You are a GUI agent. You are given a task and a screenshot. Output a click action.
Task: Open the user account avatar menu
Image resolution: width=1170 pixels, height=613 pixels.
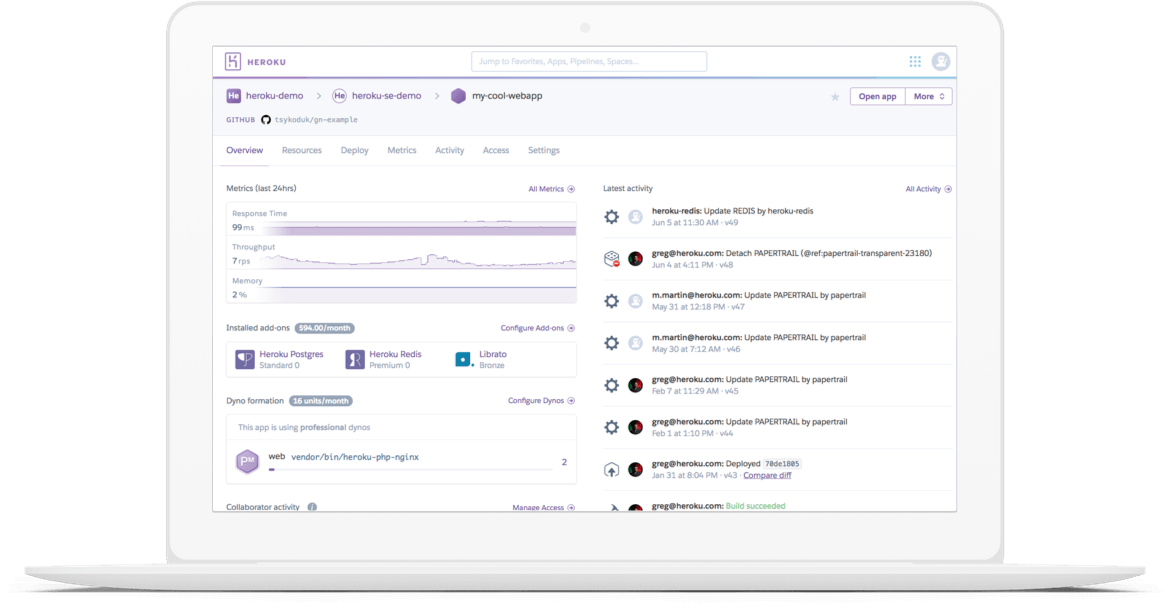click(941, 62)
